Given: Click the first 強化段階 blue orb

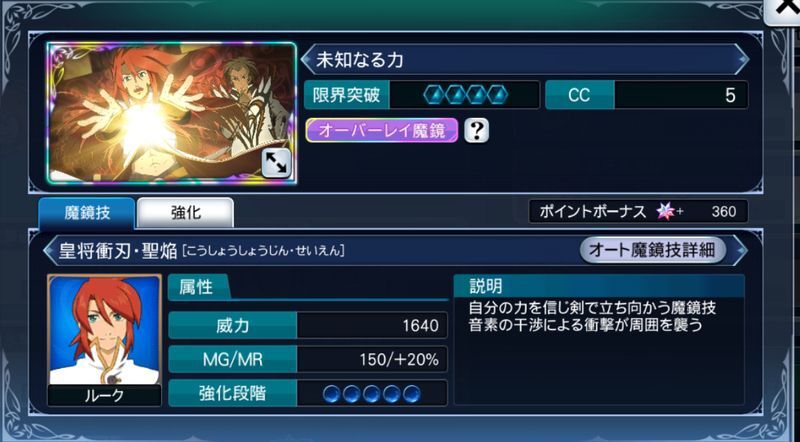Looking at the screenshot, I should point(332,394).
